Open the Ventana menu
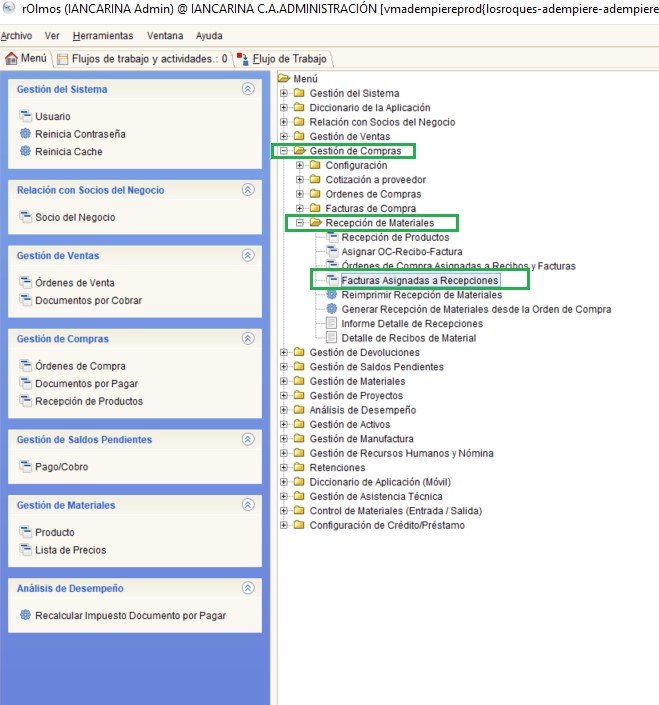Viewport: 659px width, 705px height. [165, 36]
